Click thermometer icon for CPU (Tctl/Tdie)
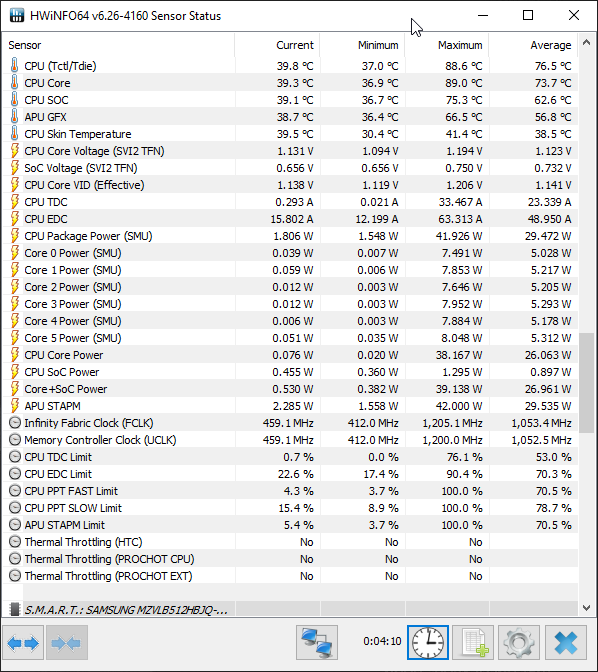 (15, 66)
